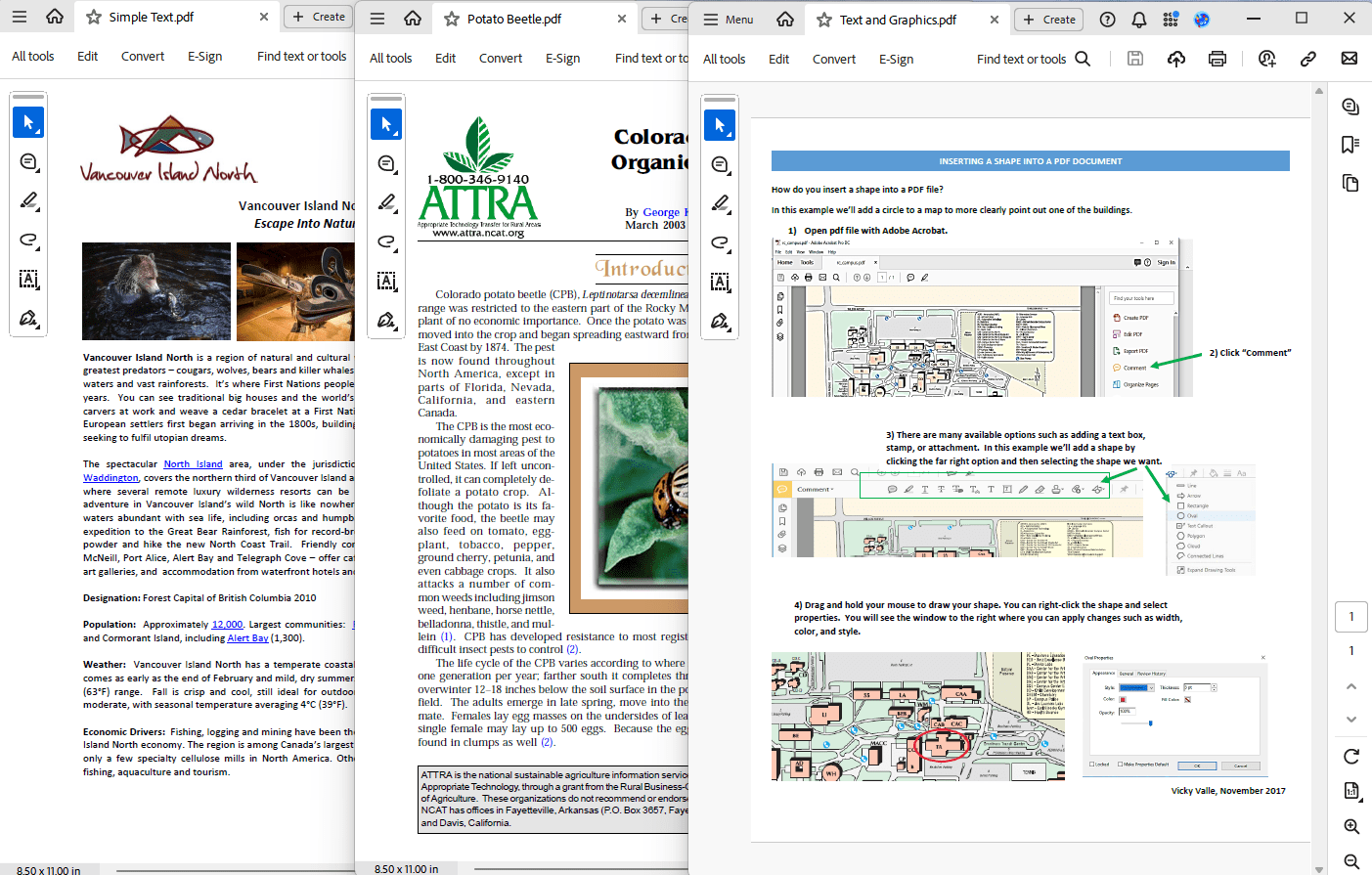Click Print icon in Text and Graphics toolbar
Image resolution: width=1372 pixels, height=875 pixels.
(1217, 59)
